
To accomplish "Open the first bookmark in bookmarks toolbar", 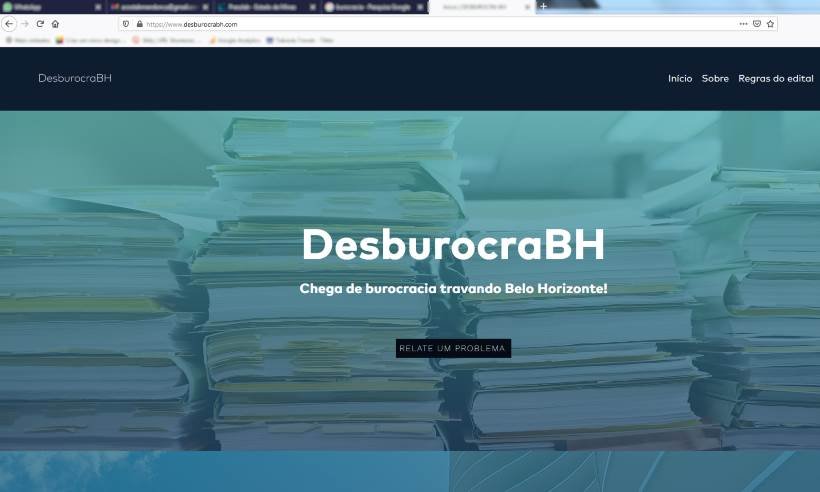I will pos(27,40).
